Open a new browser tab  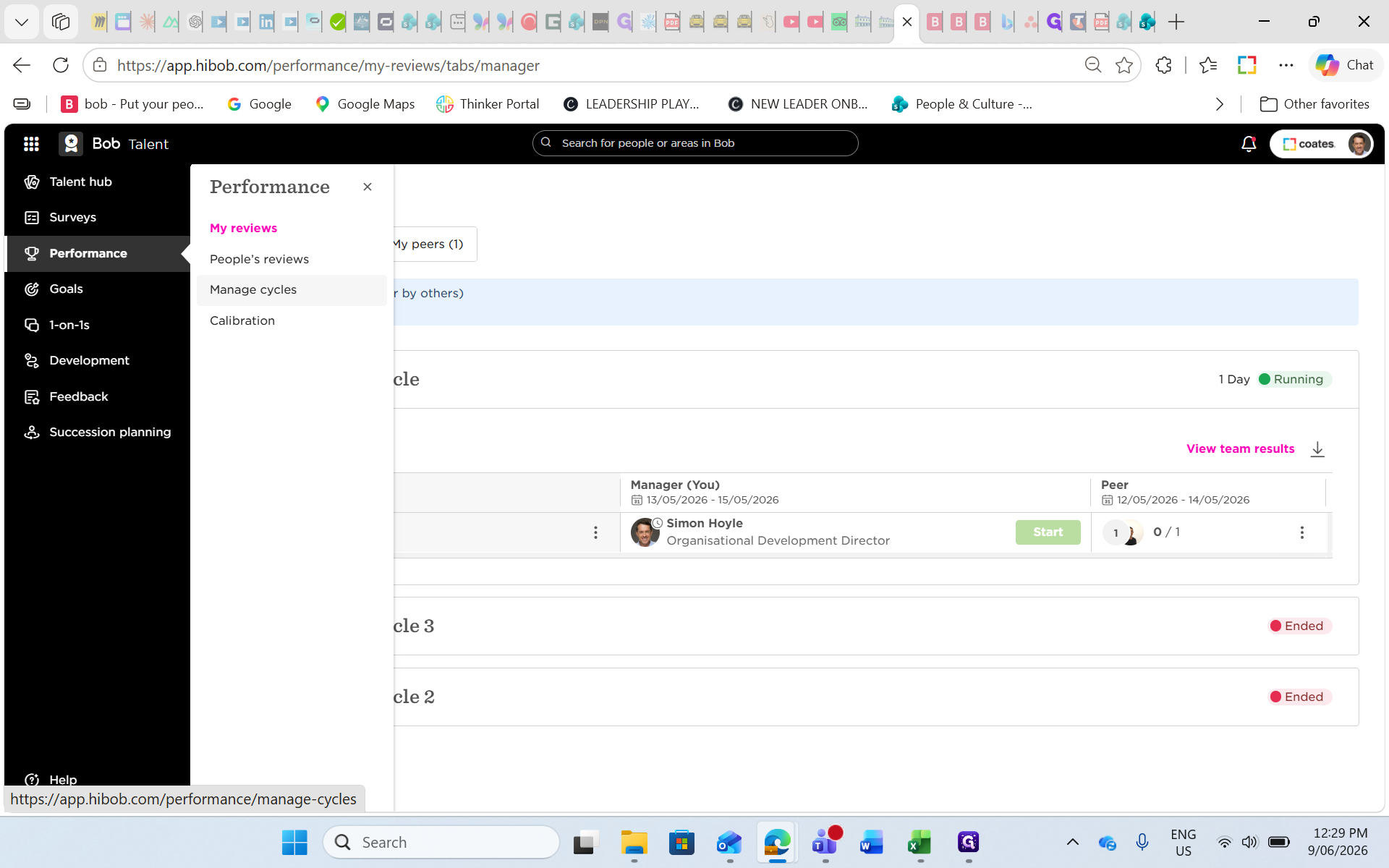[1176, 22]
